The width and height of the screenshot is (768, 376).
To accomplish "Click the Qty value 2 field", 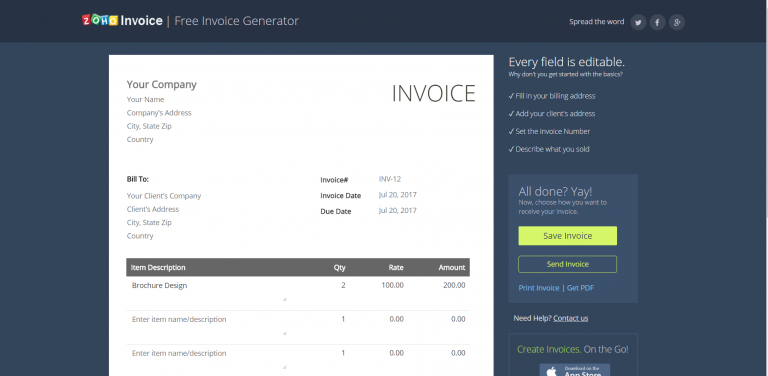I will point(343,285).
